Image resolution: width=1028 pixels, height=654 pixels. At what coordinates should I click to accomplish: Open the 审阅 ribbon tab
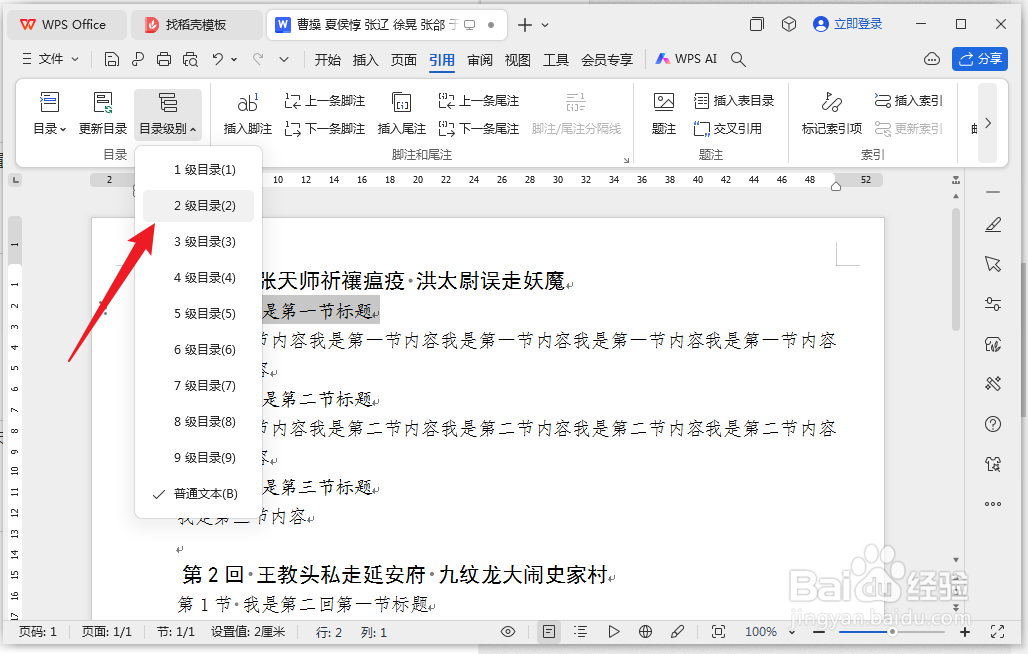(x=480, y=60)
